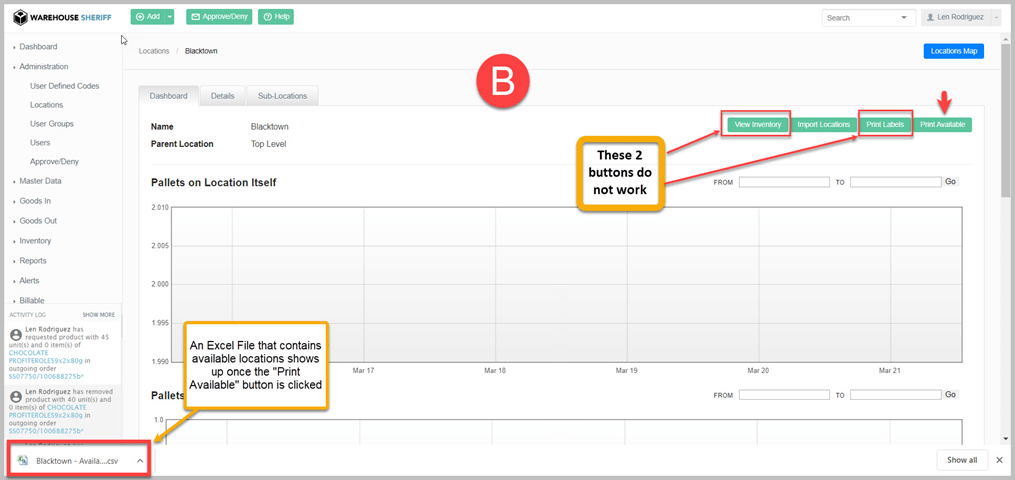This screenshot has height=480, width=1015.
Task: Open the downloaded Blacktown CSV file menu chevron
Action: pyautogui.click(x=140, y=461)
